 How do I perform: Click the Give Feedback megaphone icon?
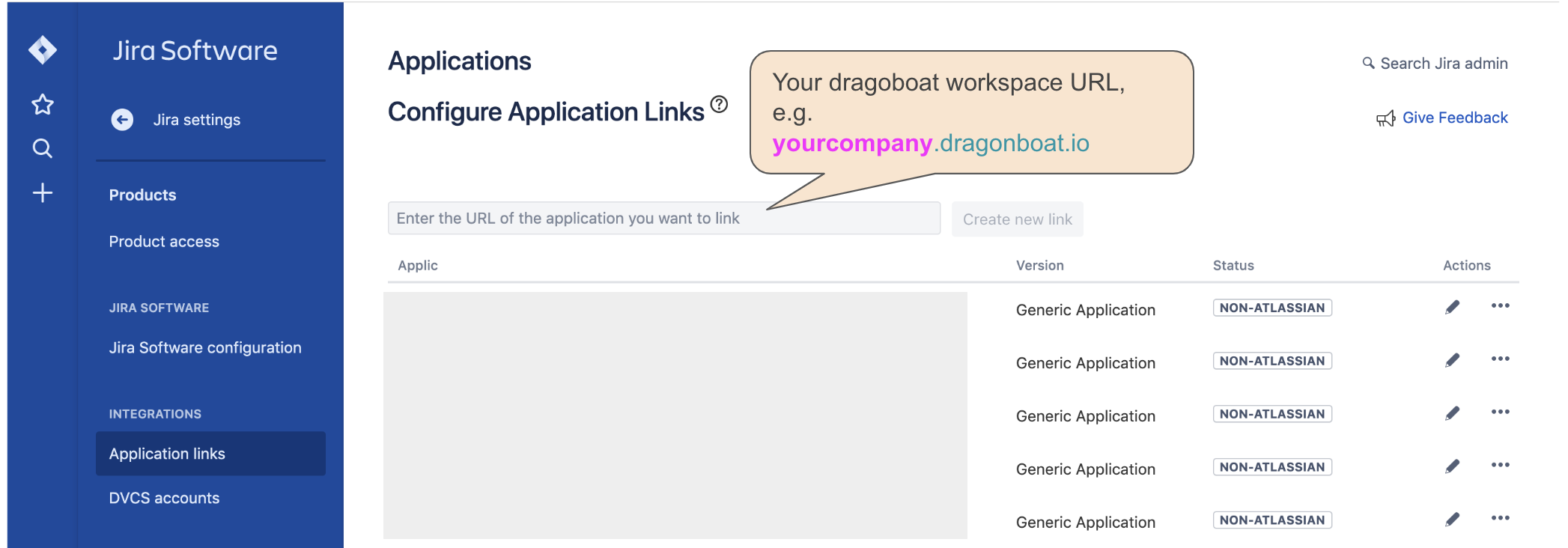tap(1386, 118)
